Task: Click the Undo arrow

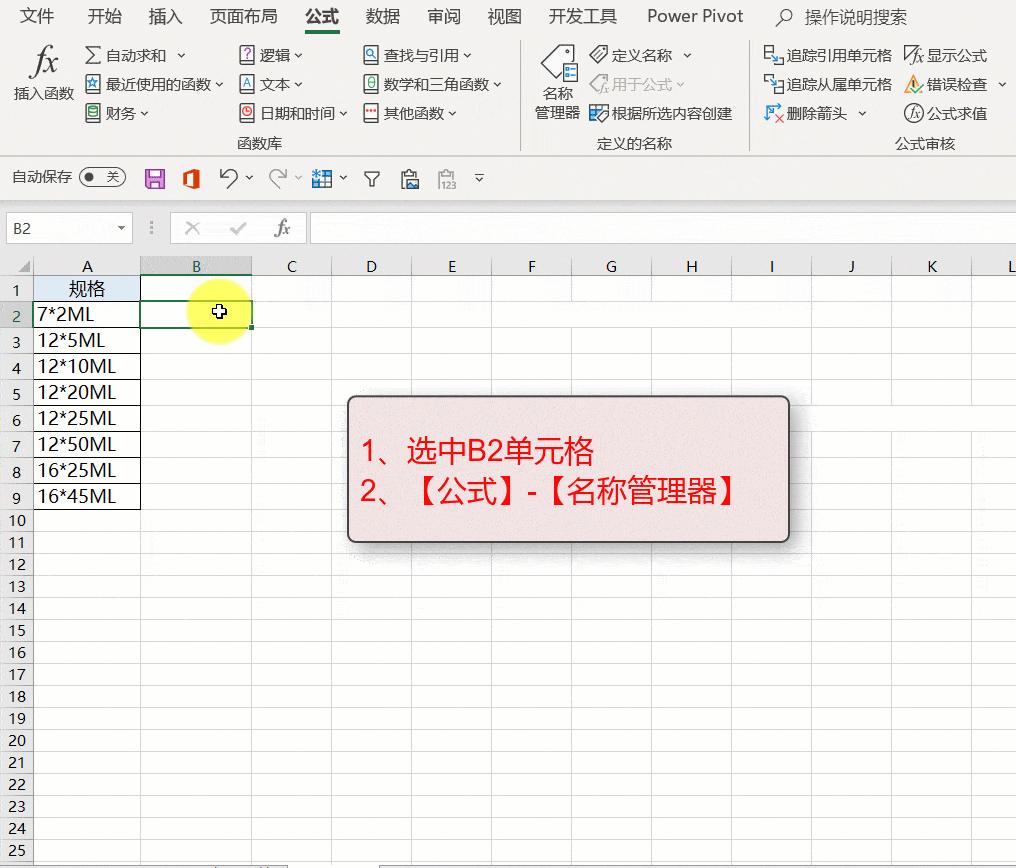Action: click(x=227, y=177)
